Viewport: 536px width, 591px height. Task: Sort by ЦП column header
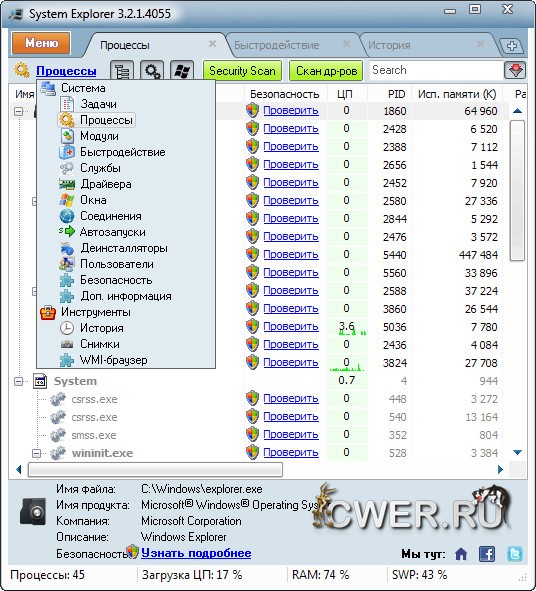(345, 94)
